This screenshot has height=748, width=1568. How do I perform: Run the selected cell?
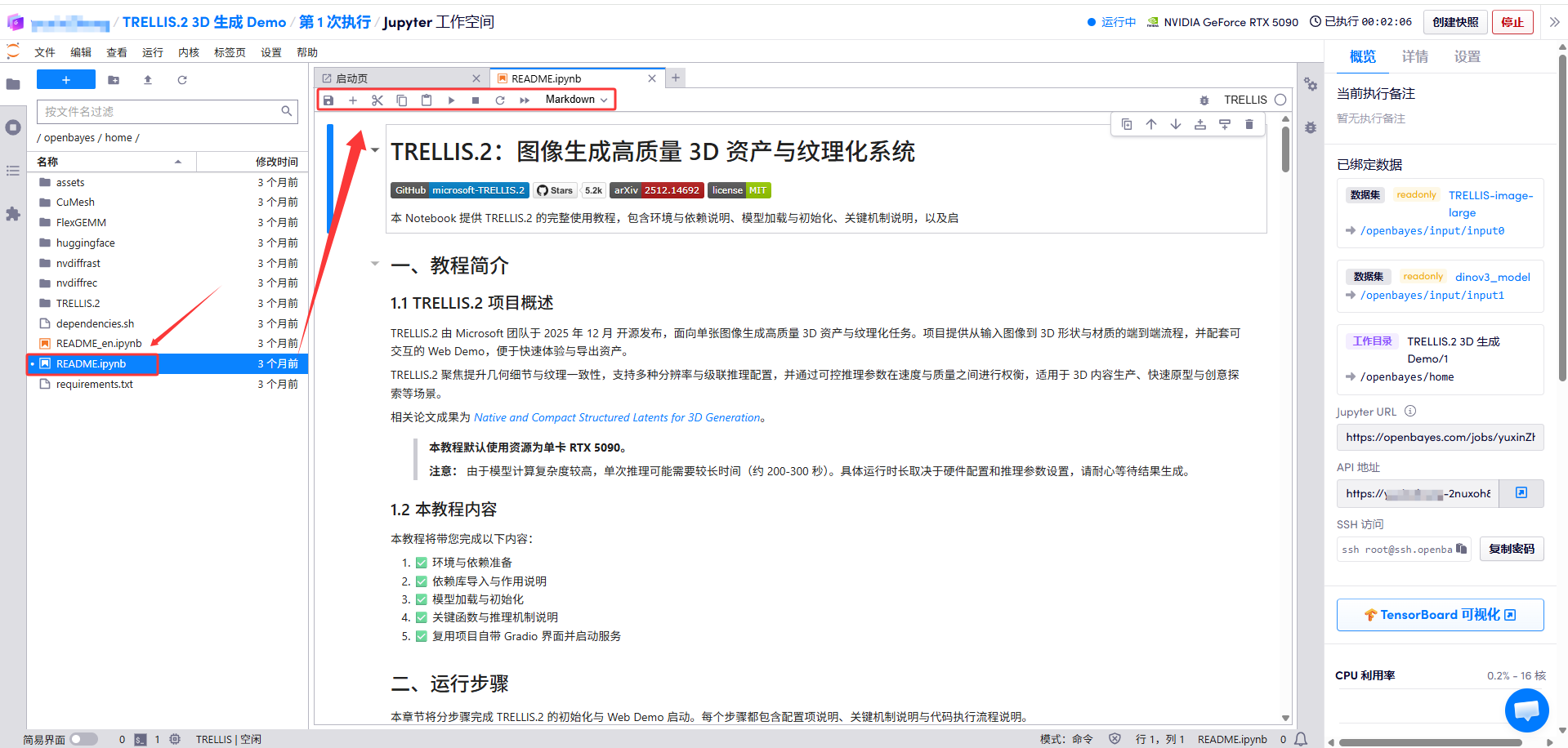pyautogui.click(x=451, y=100)
